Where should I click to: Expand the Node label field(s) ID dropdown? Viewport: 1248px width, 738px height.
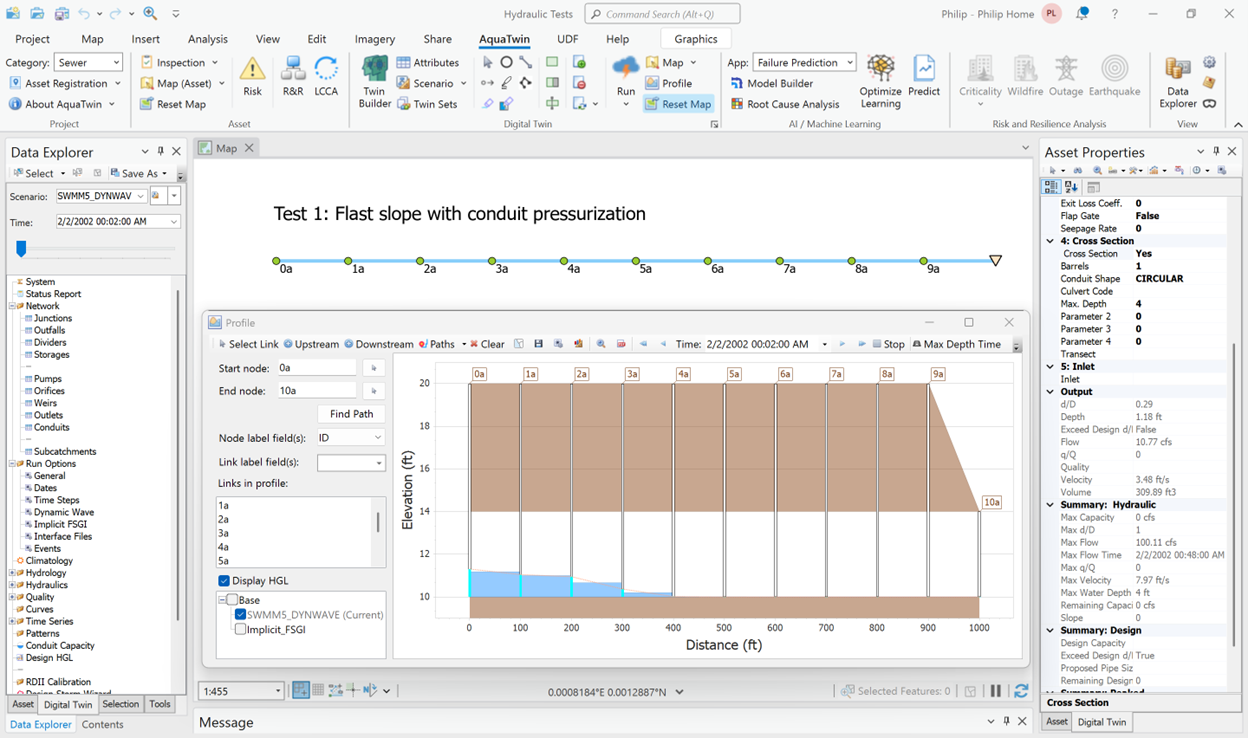coord(350,438)
